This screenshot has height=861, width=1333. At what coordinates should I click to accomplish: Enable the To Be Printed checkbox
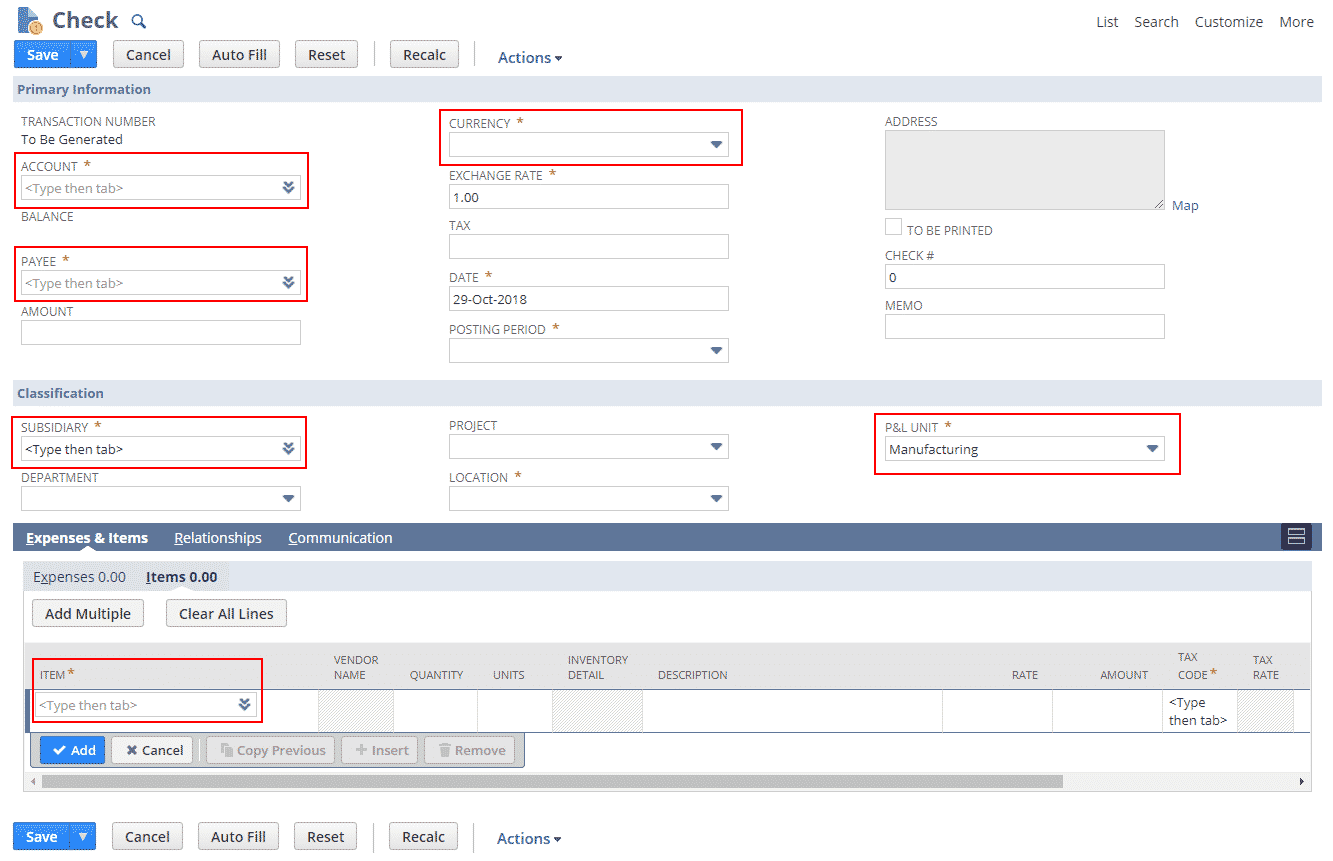[894, 228]
